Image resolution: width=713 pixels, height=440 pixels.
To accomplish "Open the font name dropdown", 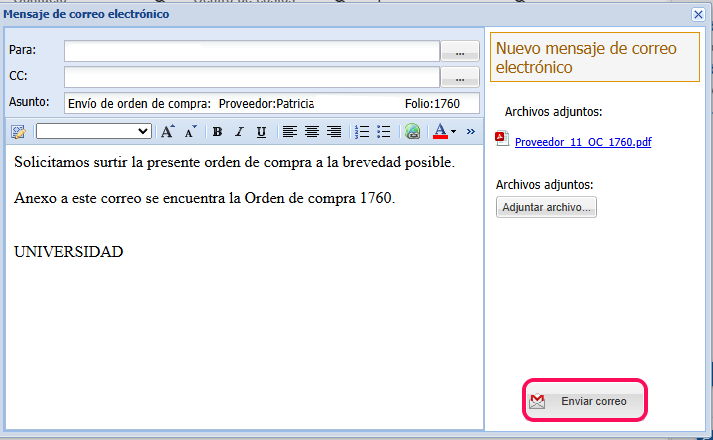I will 94,131.
